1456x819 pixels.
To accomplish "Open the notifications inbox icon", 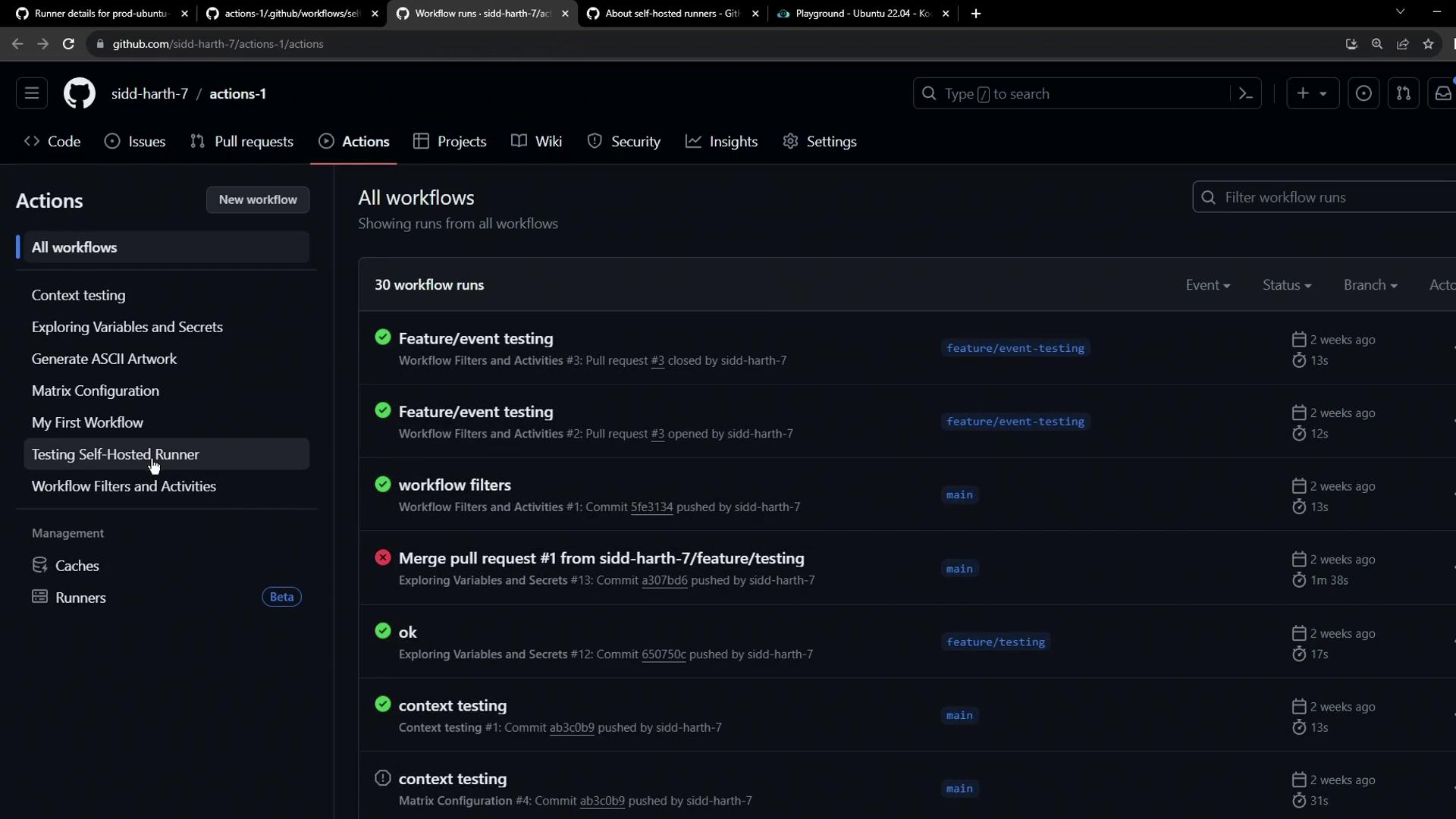I will click(1442, 93).
